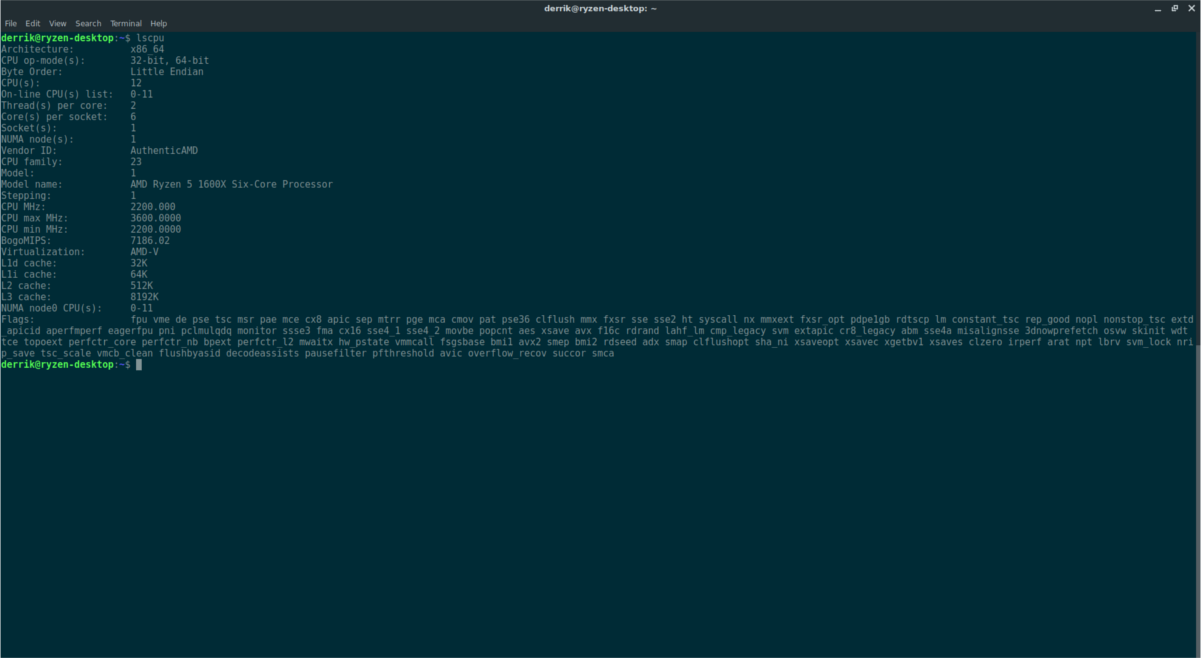Click the Byte Order label
This screenshot has width=1201, height=658.
click(x=32, y=72)
